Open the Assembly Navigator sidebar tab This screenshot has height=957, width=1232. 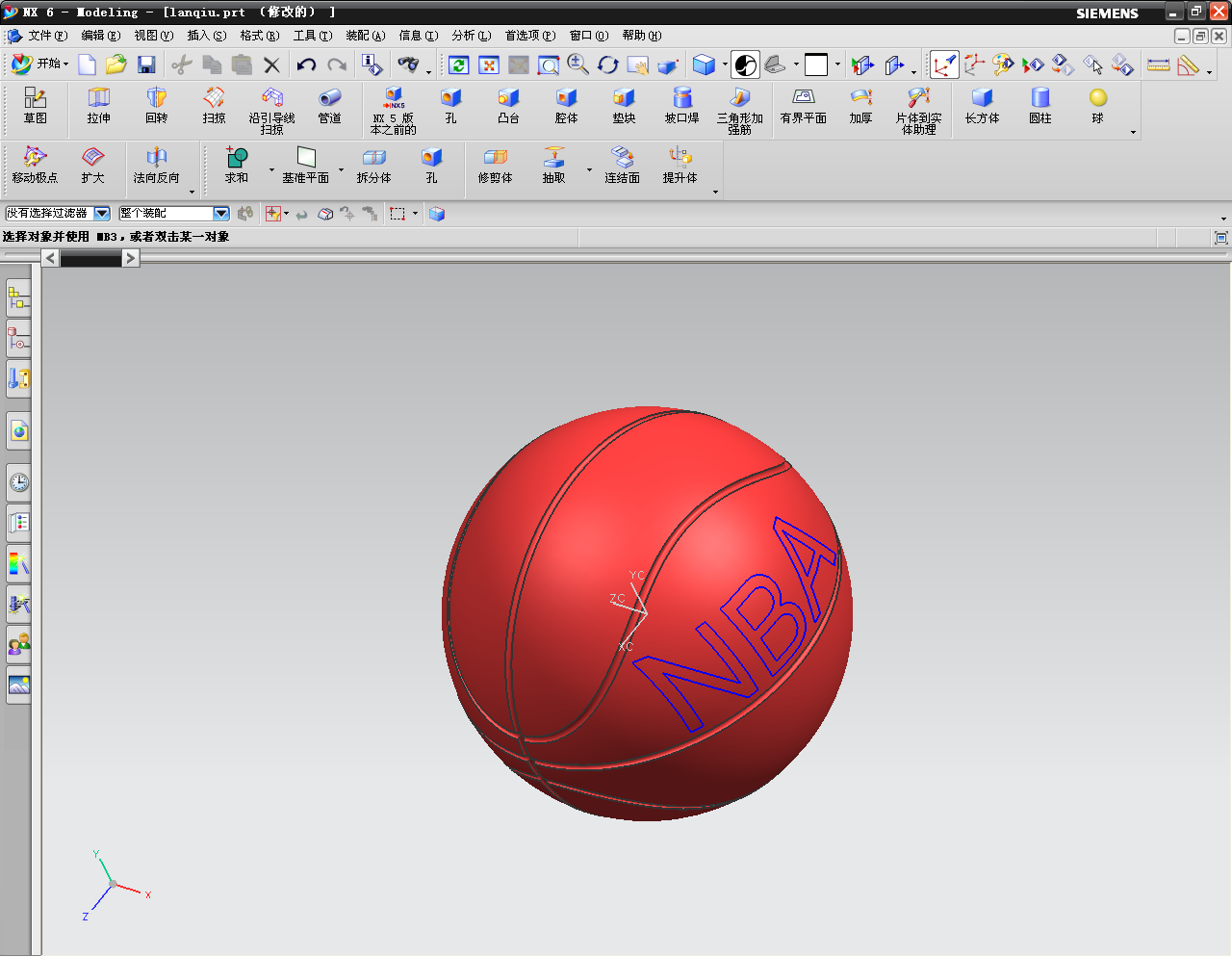coord(18,298)
